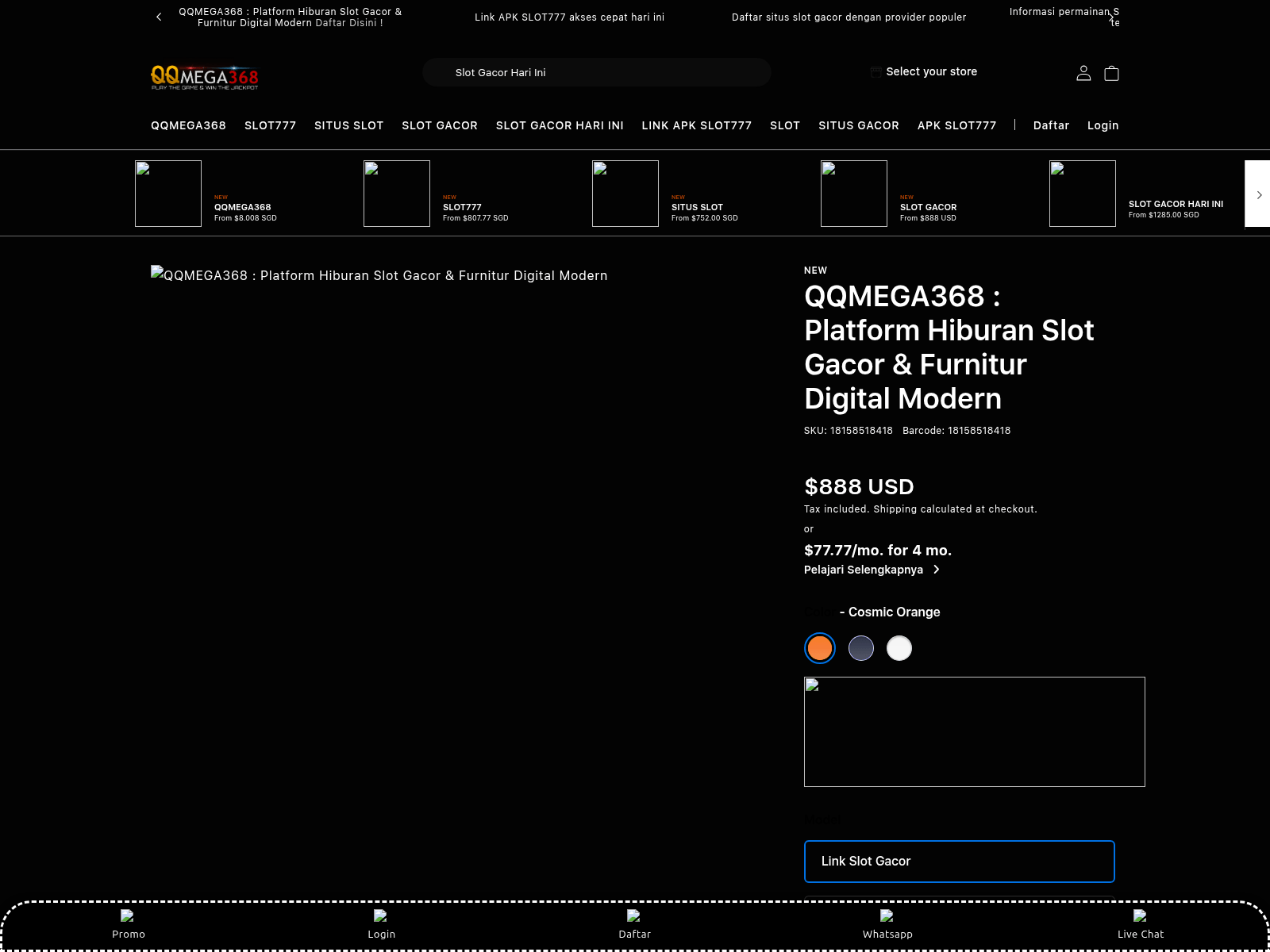The image size is (1270, 952).
Task: Click the Daftar Disini announcement link
Action: click(349, 23)
